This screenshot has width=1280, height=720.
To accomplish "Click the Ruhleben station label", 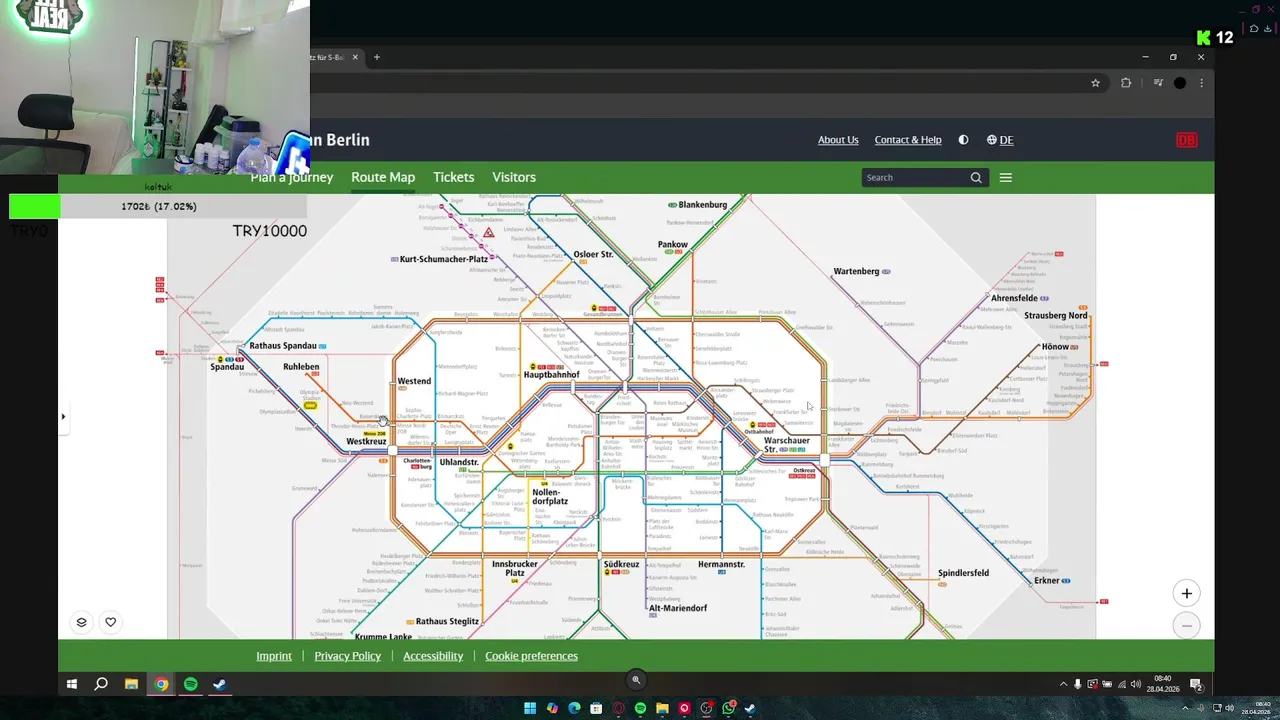I will pyautogui.click(x=301, y=367).
